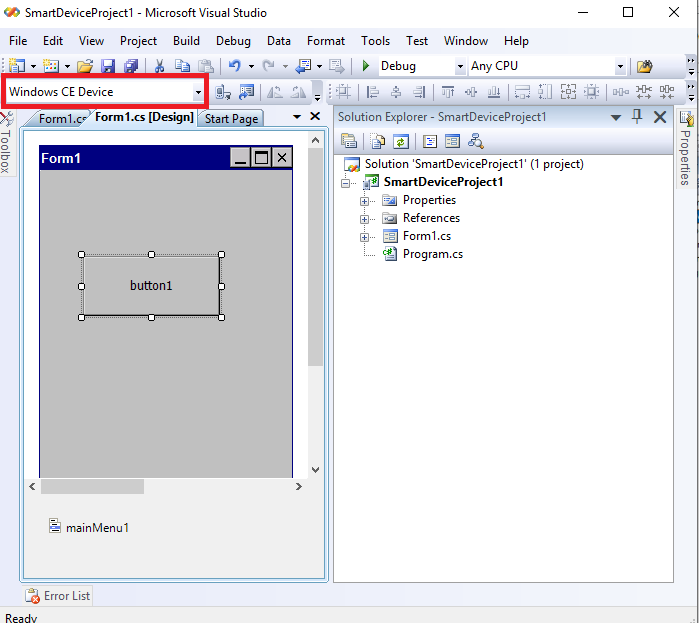Switch to the Start Page tab
Viewport: 699px width, 623px height.
(231, 119)
